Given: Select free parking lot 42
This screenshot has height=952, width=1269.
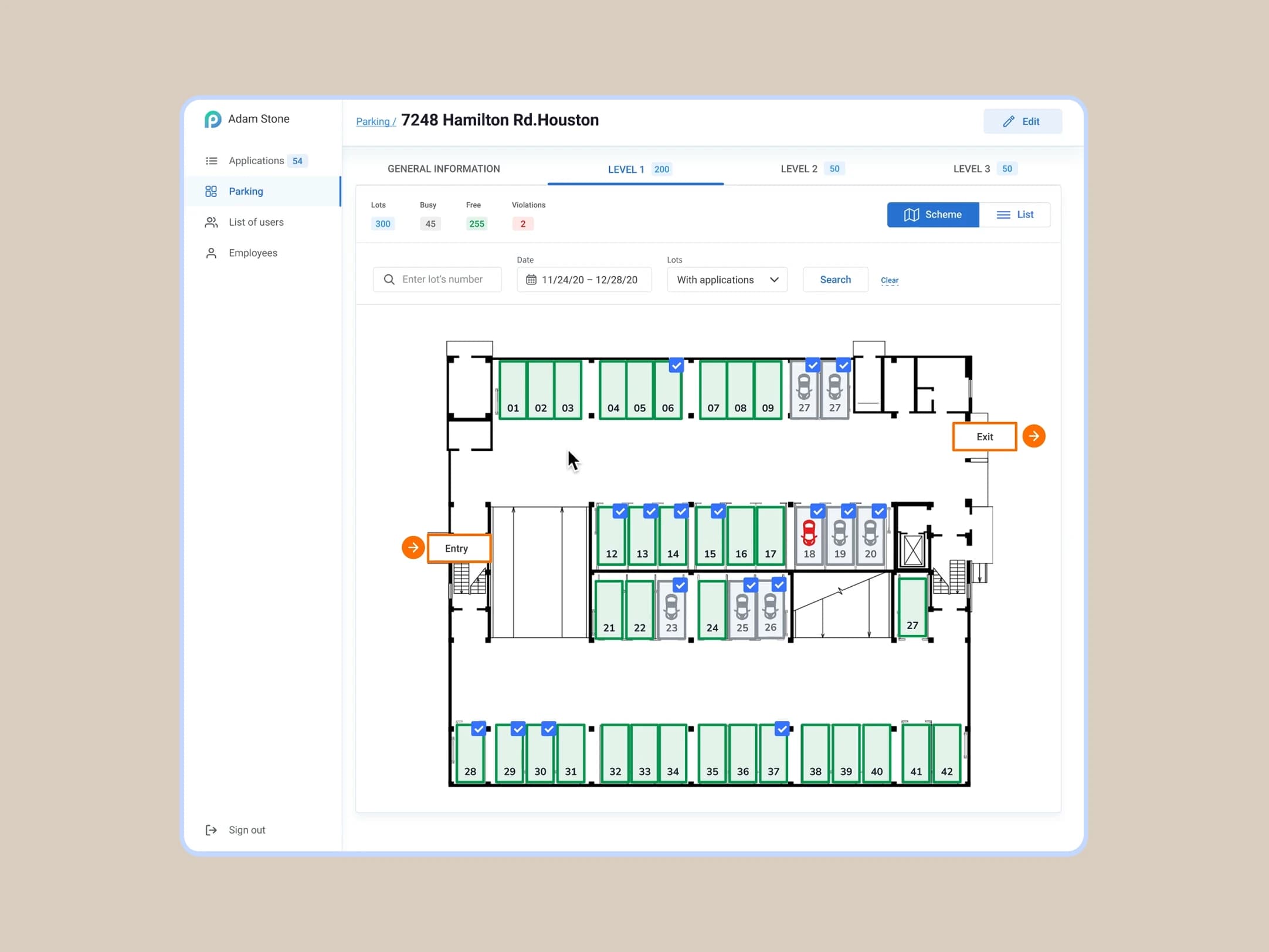Looking at the screenshot, I should (x=946, y=753).
